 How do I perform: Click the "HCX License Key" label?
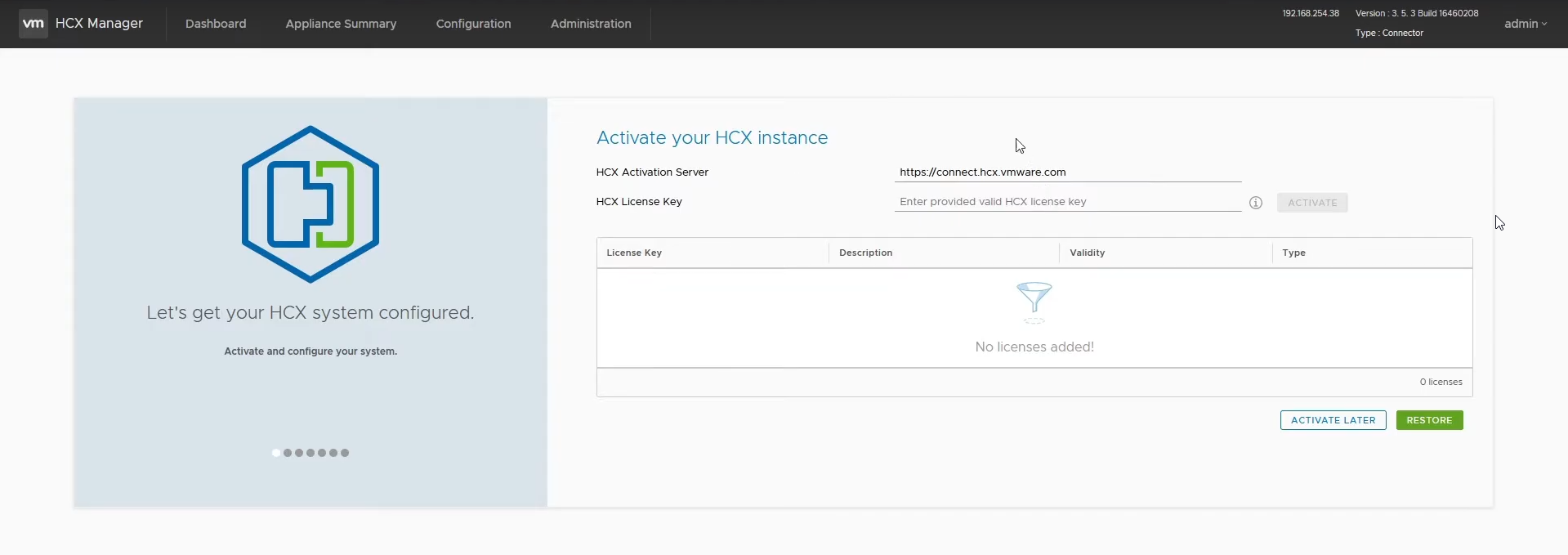(x=639, y=201)
